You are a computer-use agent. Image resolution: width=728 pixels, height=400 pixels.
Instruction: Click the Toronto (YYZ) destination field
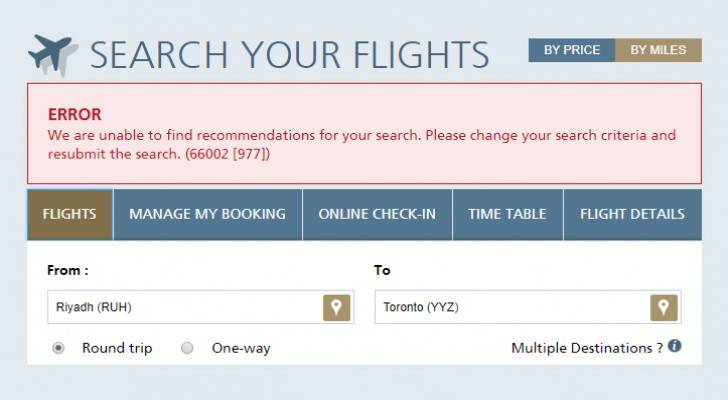coord(512,307)
